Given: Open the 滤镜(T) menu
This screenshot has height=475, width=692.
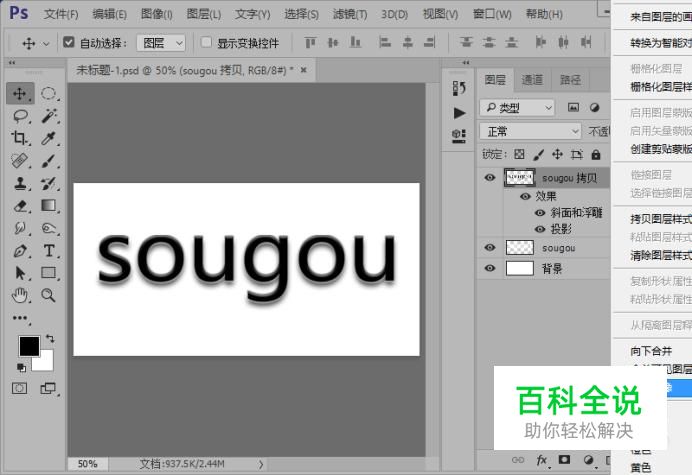Looking at the screenshot, I should point(350,15).
